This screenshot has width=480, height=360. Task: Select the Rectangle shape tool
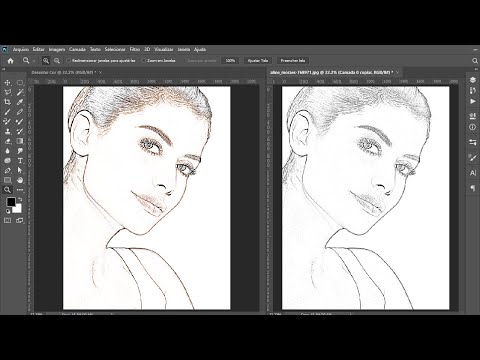click(x=7, y=180)
